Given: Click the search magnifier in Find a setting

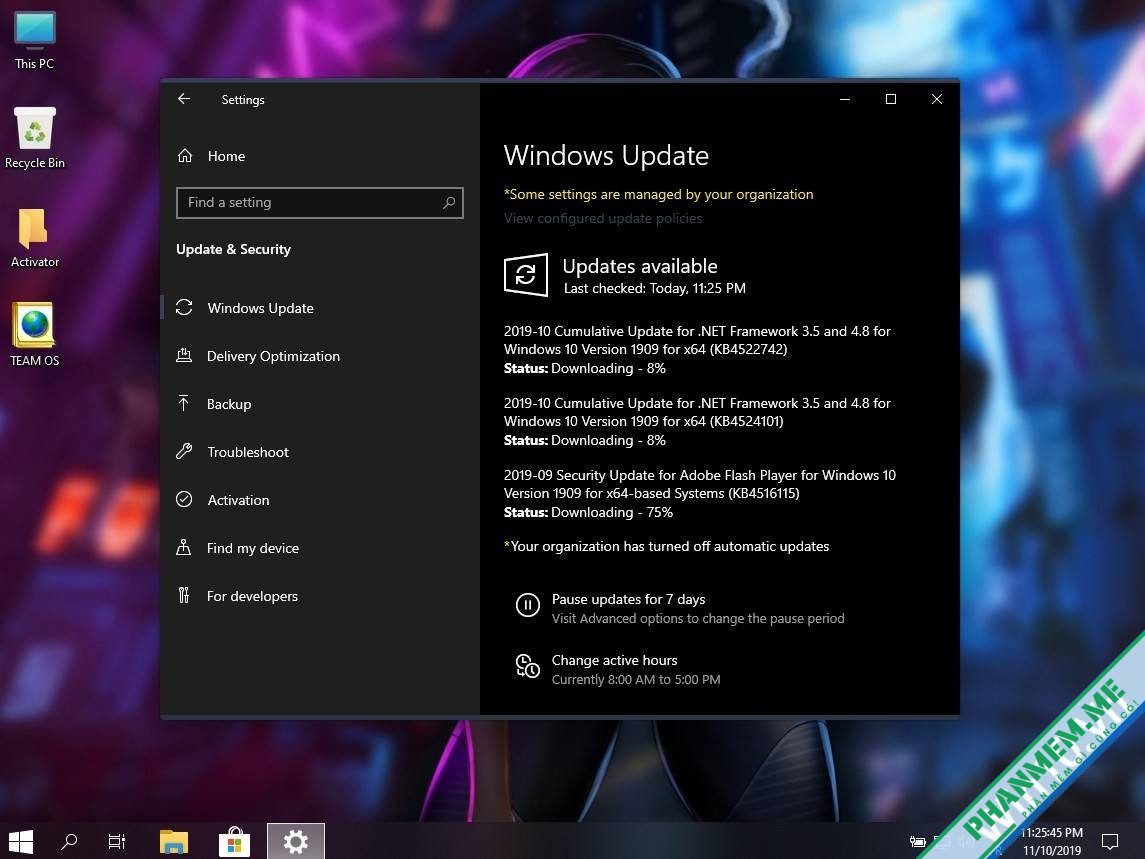Looking at the screenshot, I should (x=448, y=202).
